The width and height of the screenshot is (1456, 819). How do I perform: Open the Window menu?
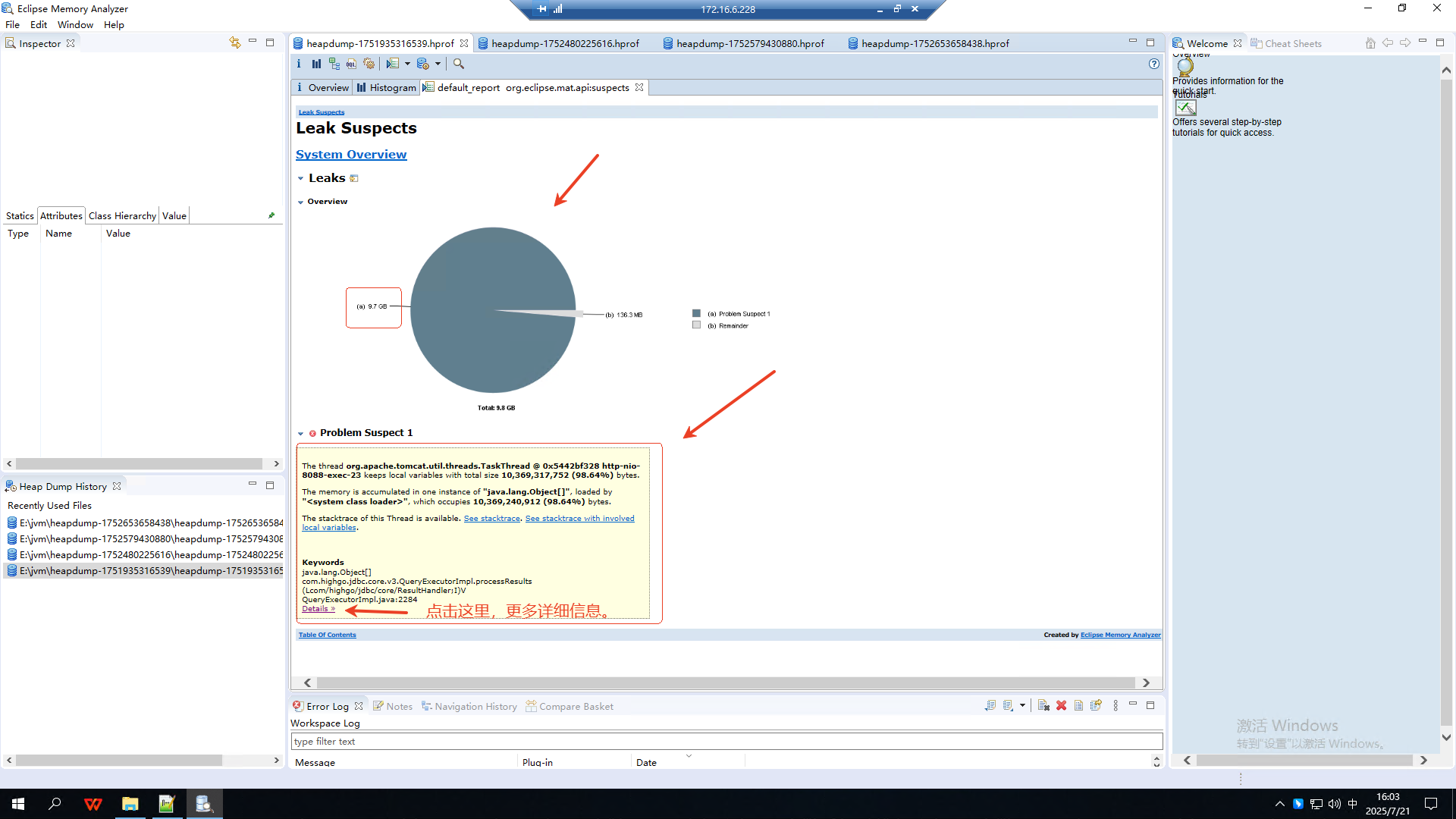pos(75,25)
